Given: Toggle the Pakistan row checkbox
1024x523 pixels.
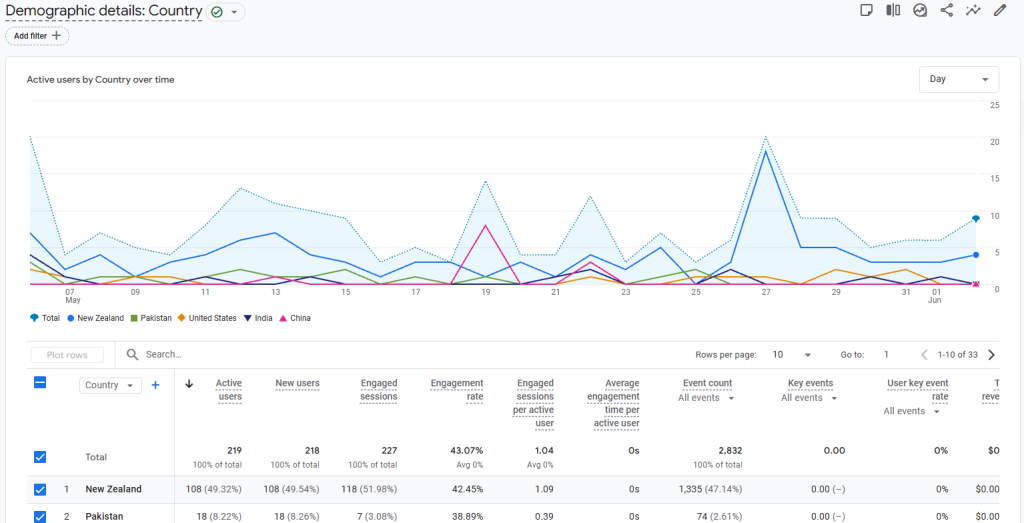Looking at the screenshot, I should pos(40,516).
